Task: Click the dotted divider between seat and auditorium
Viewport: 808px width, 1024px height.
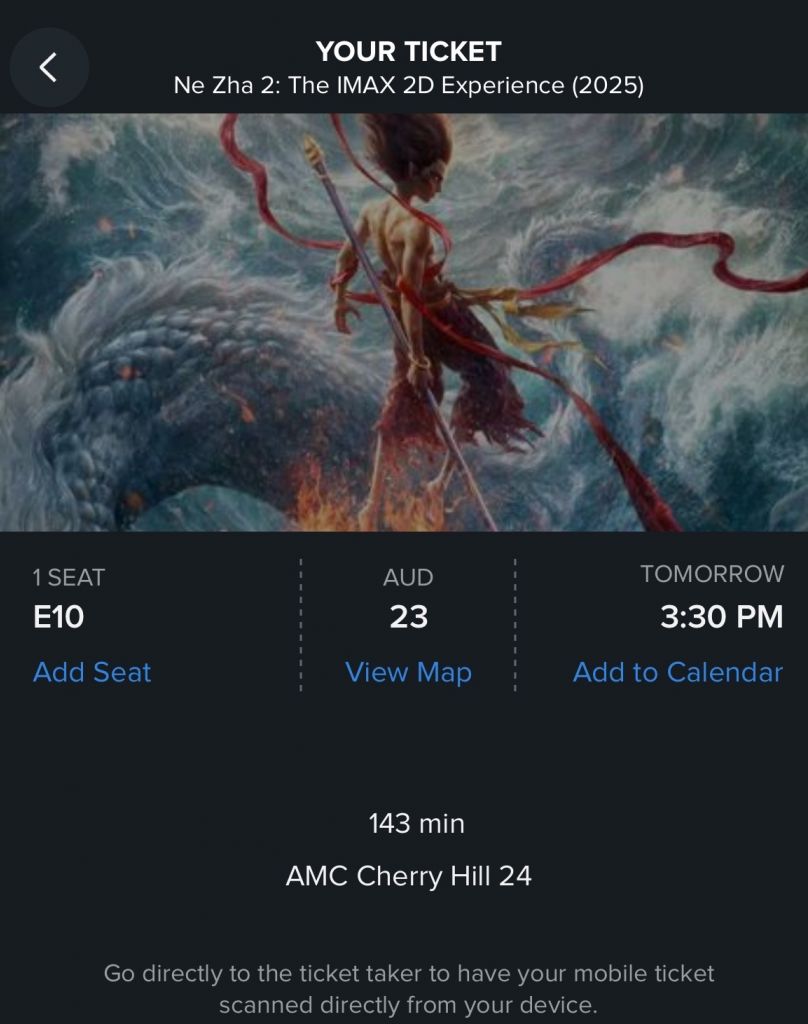Action: (x=300, y=625)
